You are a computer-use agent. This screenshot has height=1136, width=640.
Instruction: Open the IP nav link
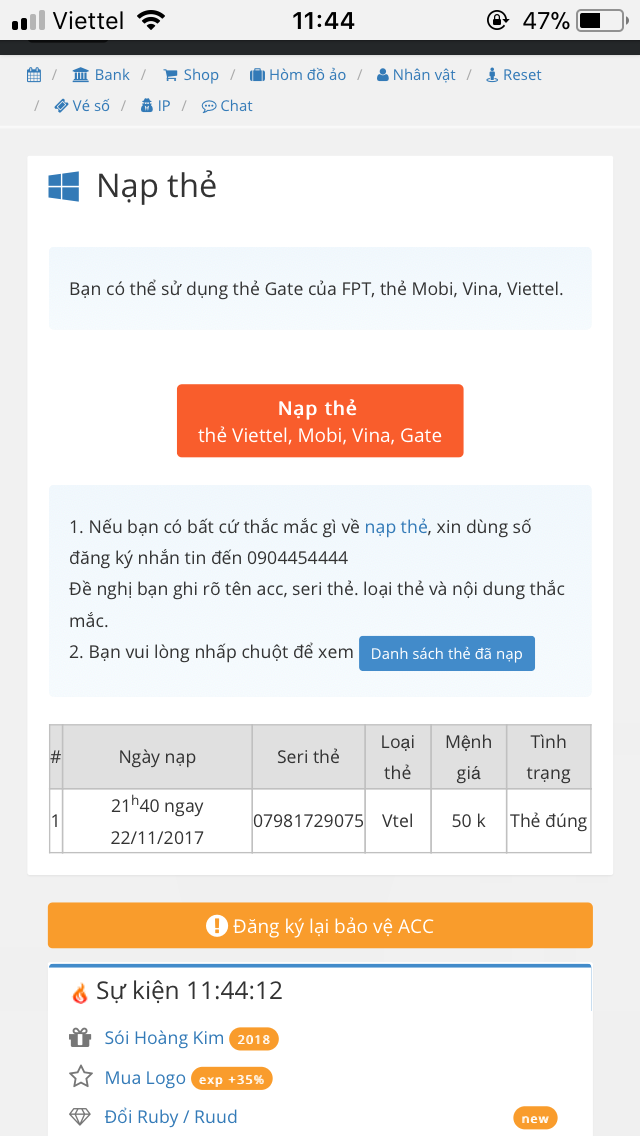pos(156,106)
